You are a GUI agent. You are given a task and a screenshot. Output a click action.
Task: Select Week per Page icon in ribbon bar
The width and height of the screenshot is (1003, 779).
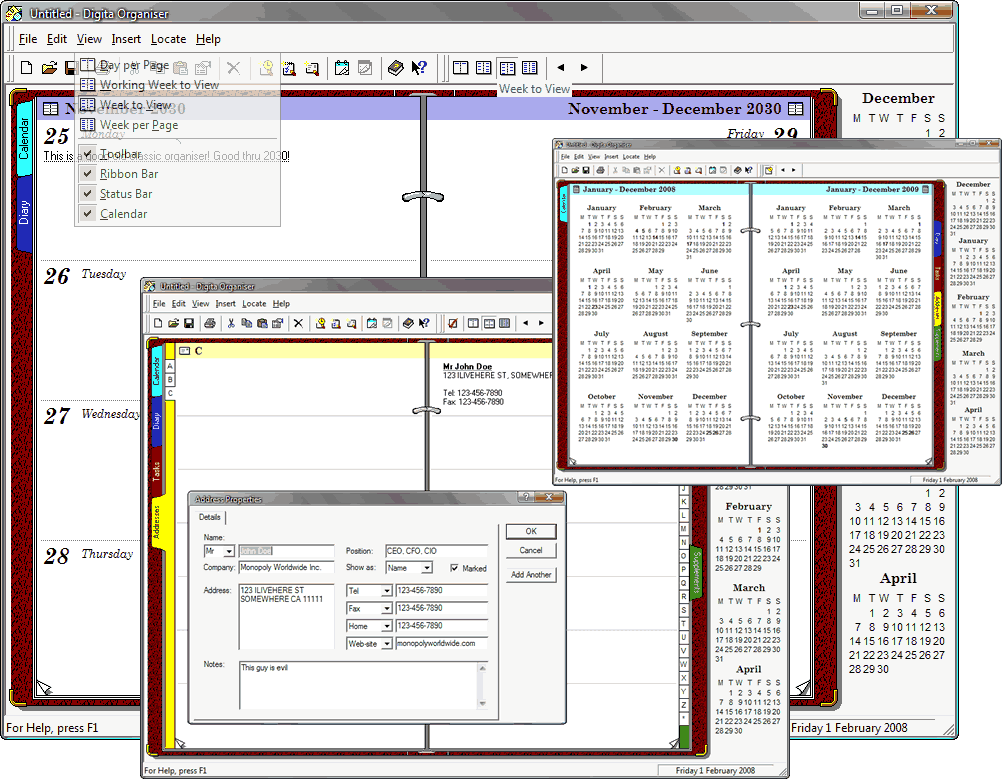point(530,67)
